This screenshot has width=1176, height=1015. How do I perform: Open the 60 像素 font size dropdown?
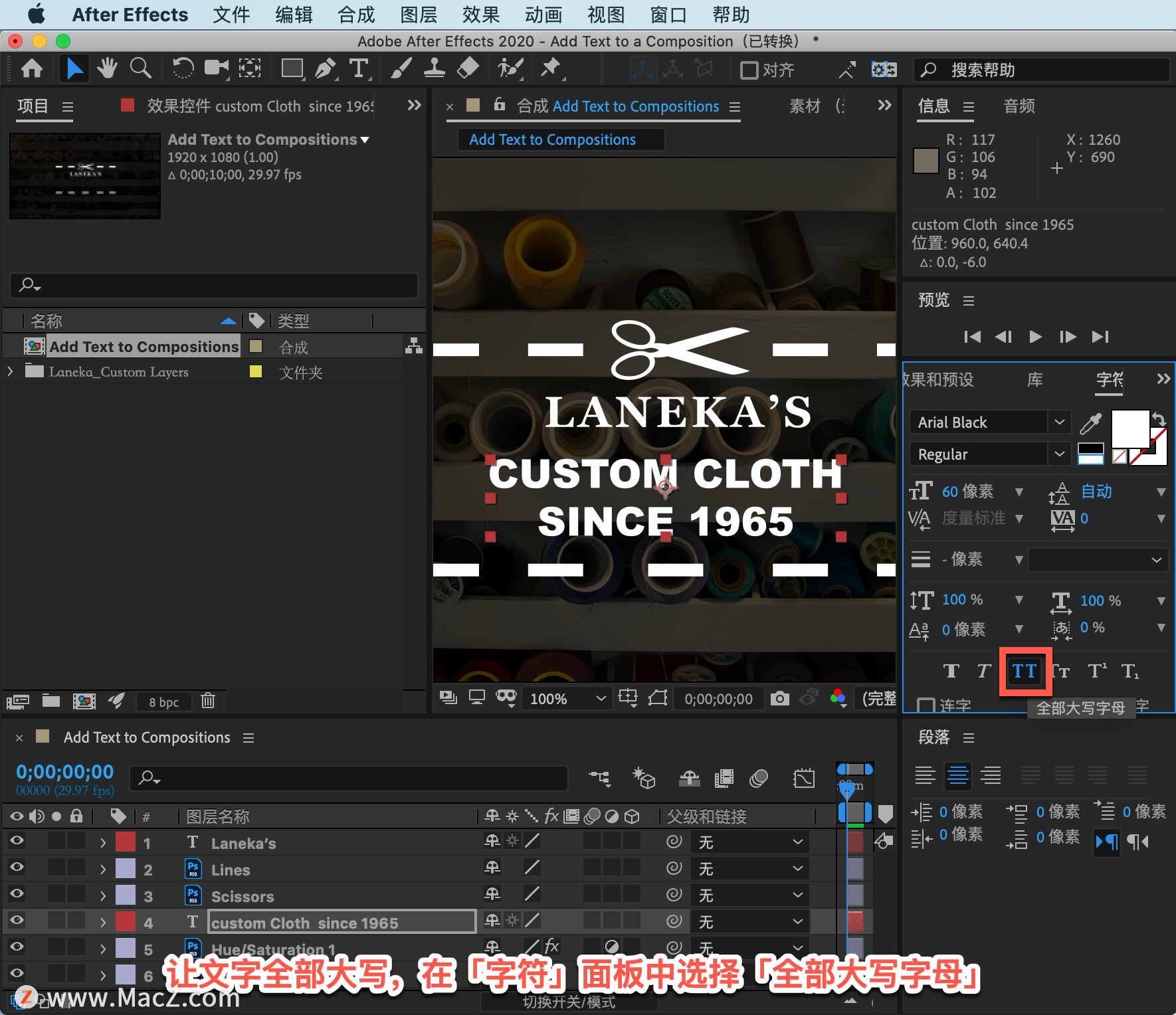pos(1019,492)
